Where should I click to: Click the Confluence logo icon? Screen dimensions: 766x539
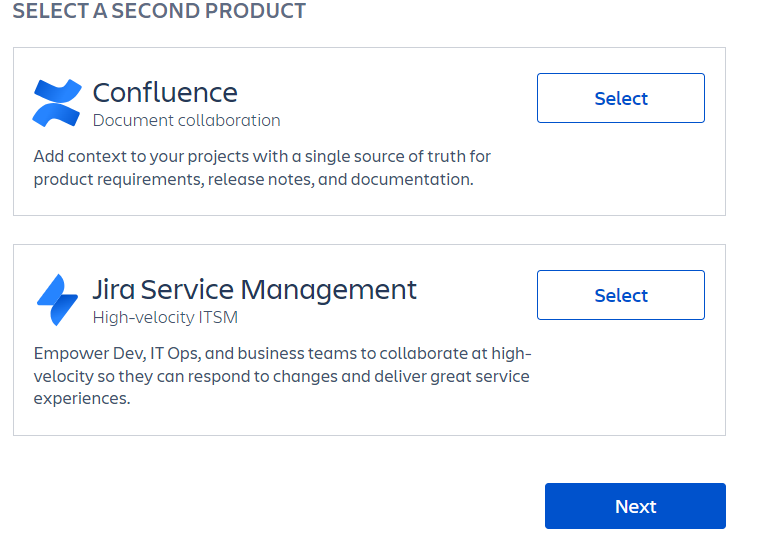click(57, 104)
